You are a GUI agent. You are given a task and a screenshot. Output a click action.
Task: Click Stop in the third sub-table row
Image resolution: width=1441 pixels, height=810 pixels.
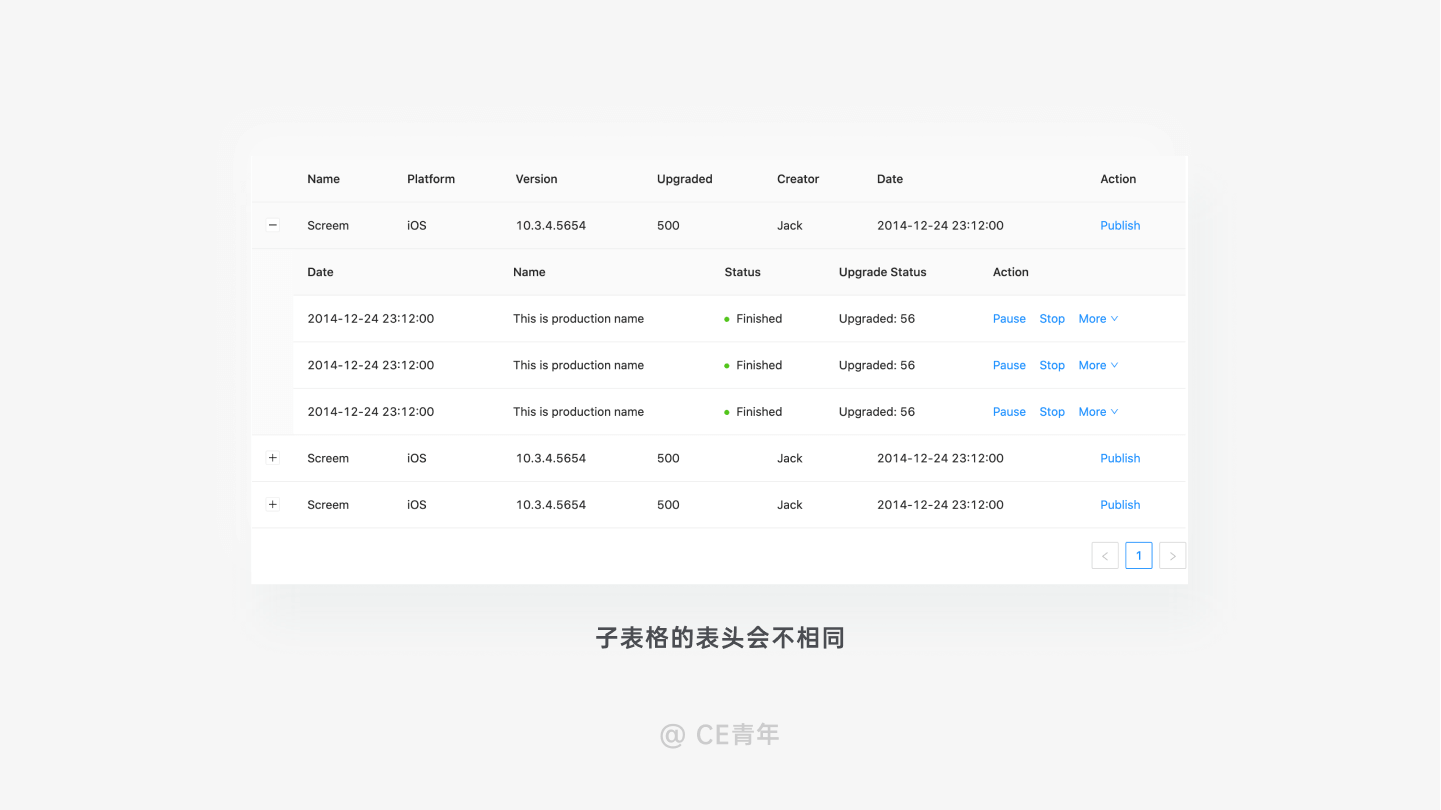coord(1052,412)
